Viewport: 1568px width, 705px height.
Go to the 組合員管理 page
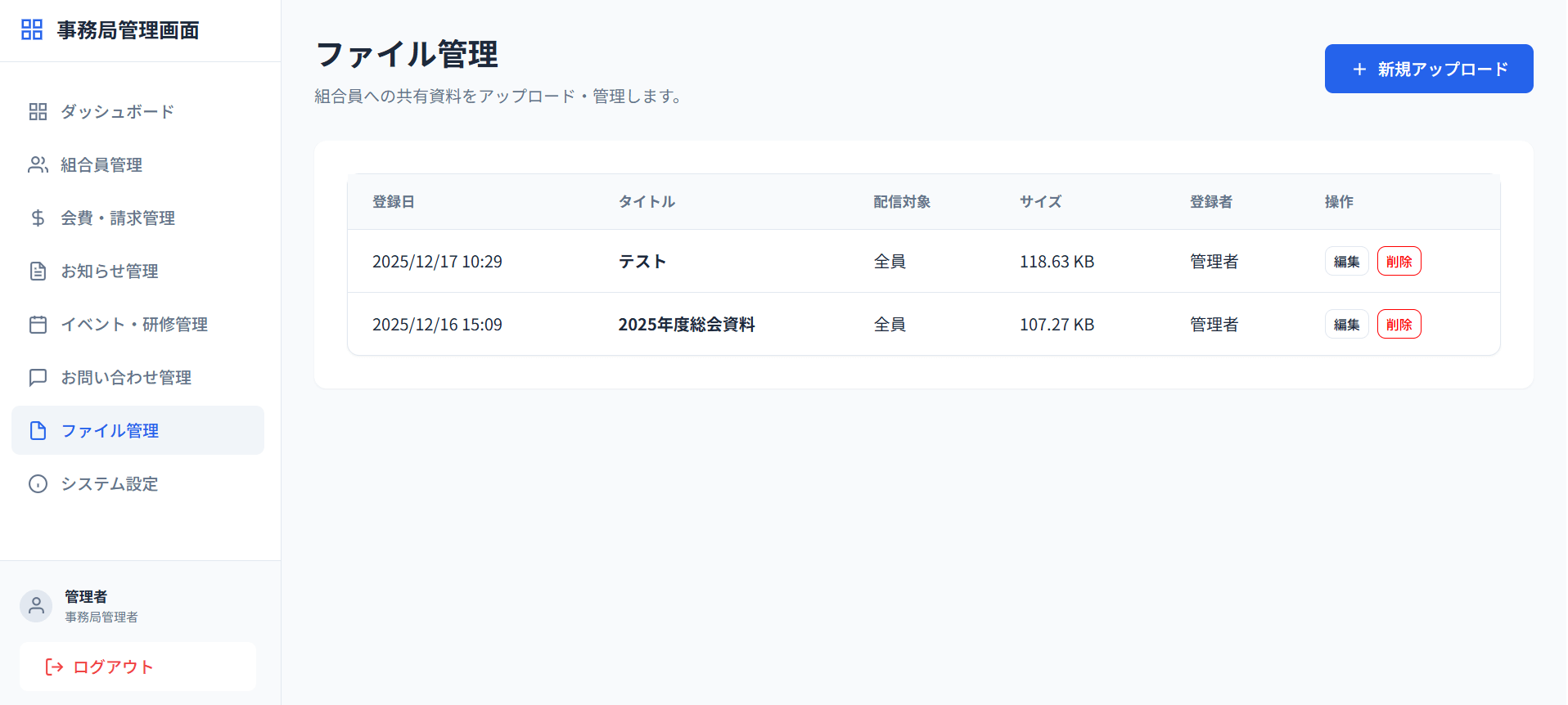pyautogui.click(x=101, y=165)
